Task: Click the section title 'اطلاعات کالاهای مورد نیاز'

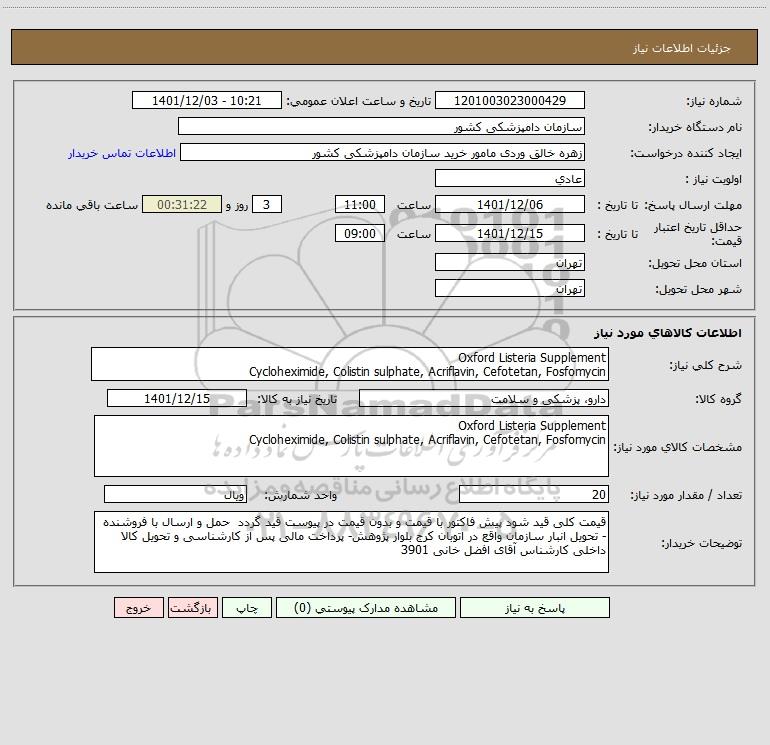Action: (668, 333)
